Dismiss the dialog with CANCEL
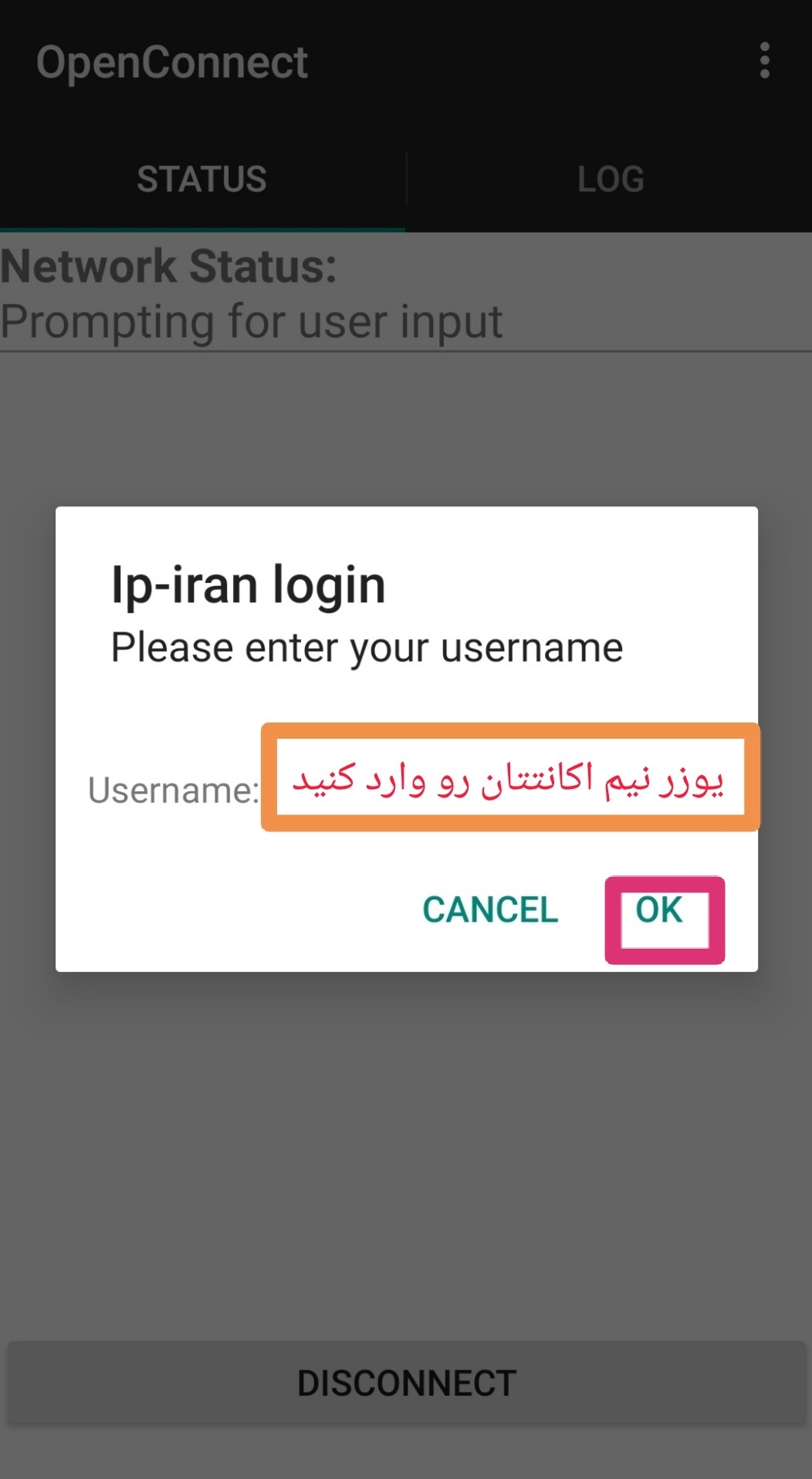This screenshot has height=1479, width=812. pos(490,910)
